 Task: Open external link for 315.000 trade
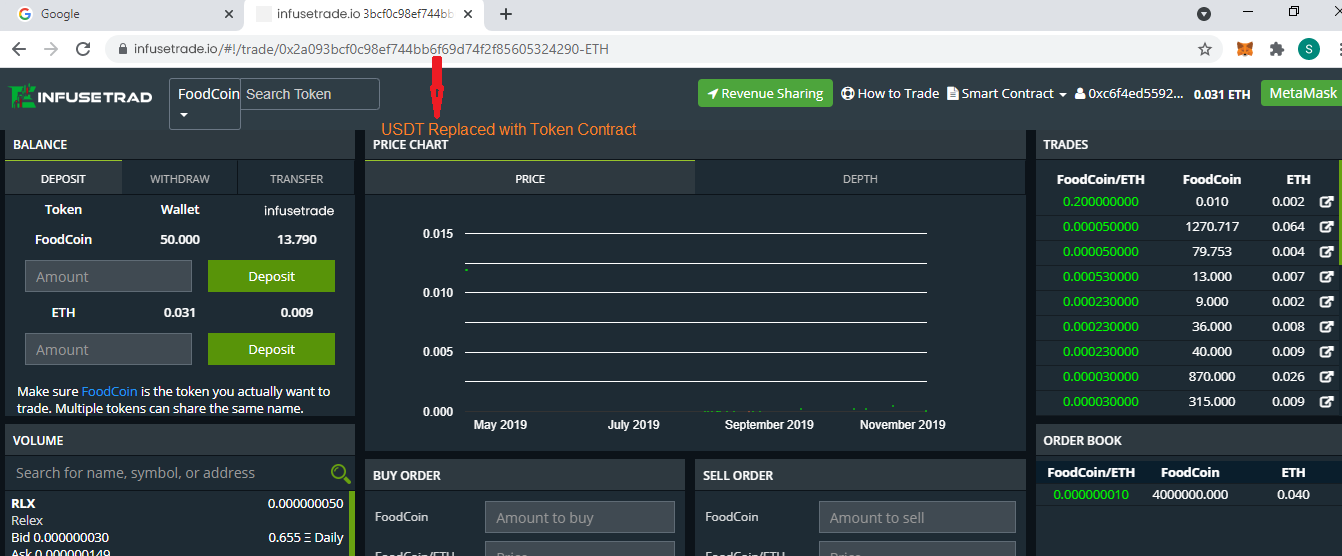1326,402
